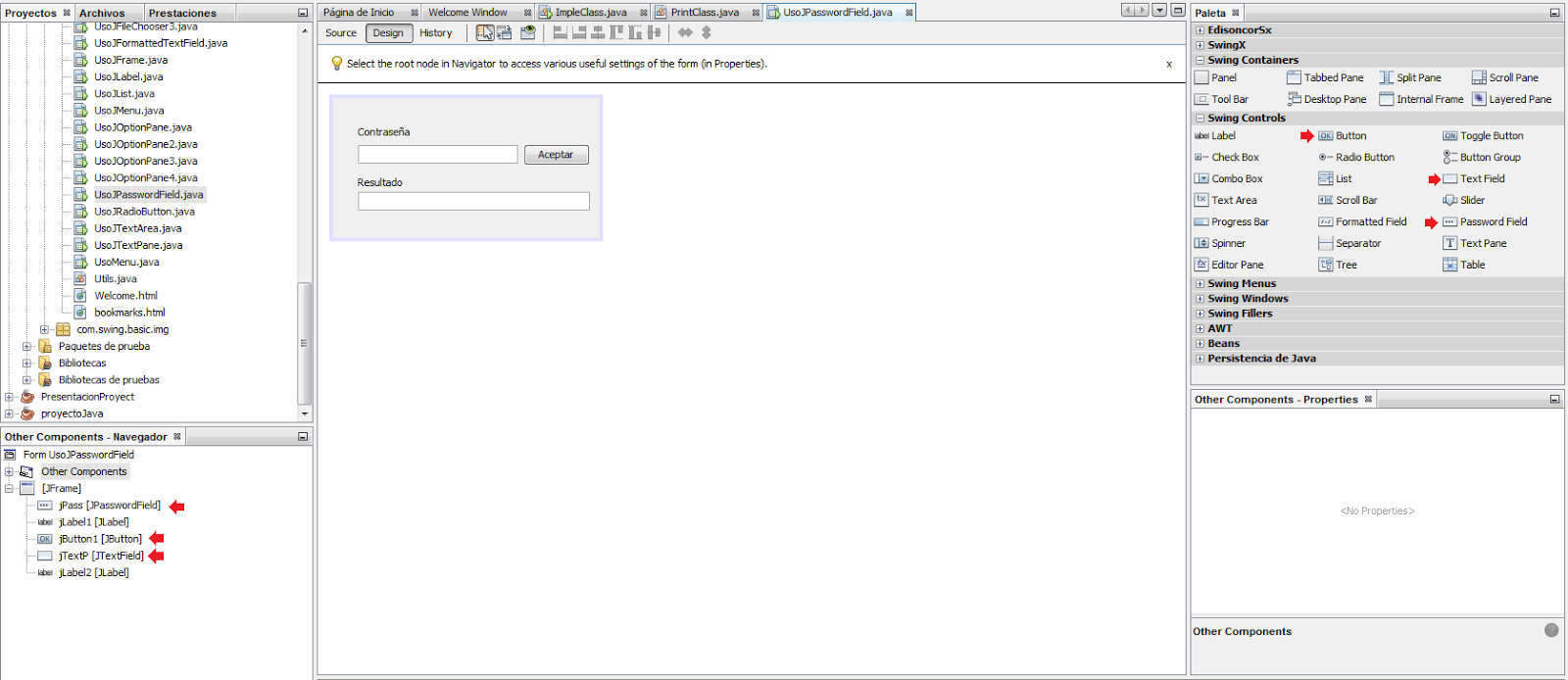The image size is (1568, 680).
Task: Select the Check Box palette control
Action: (1227, 158)
